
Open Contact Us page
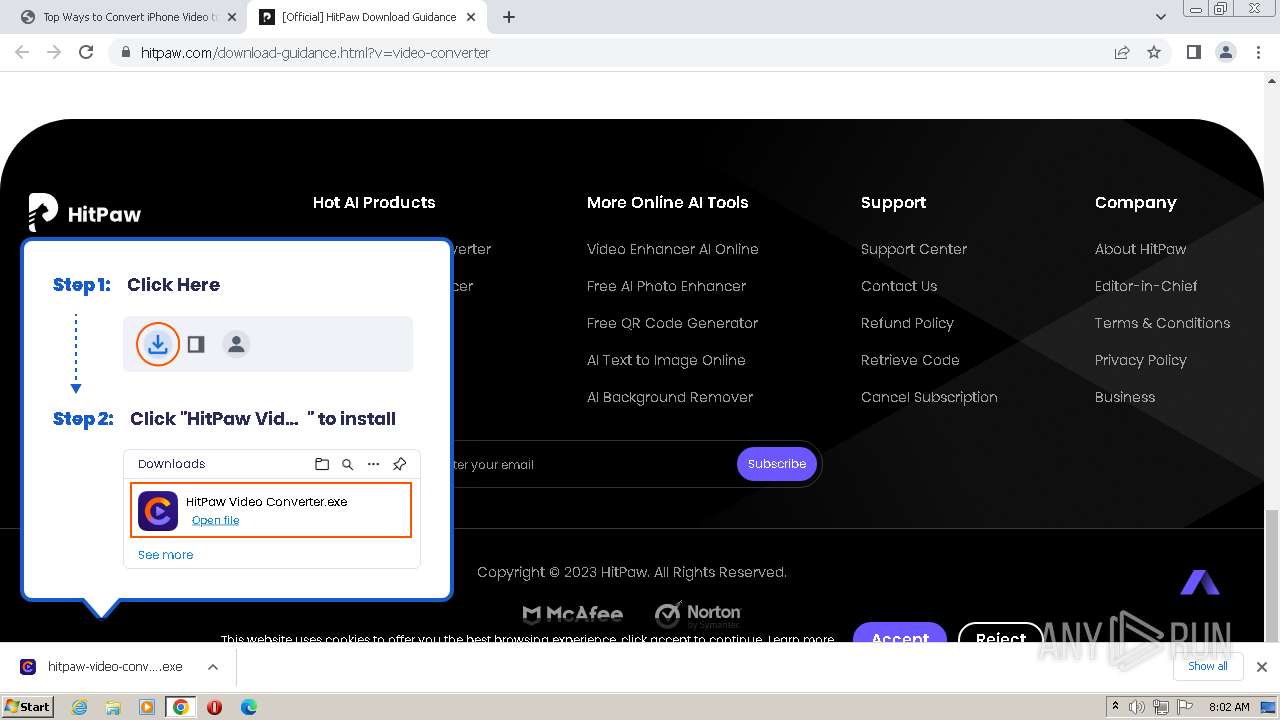[x=899, y=286]
